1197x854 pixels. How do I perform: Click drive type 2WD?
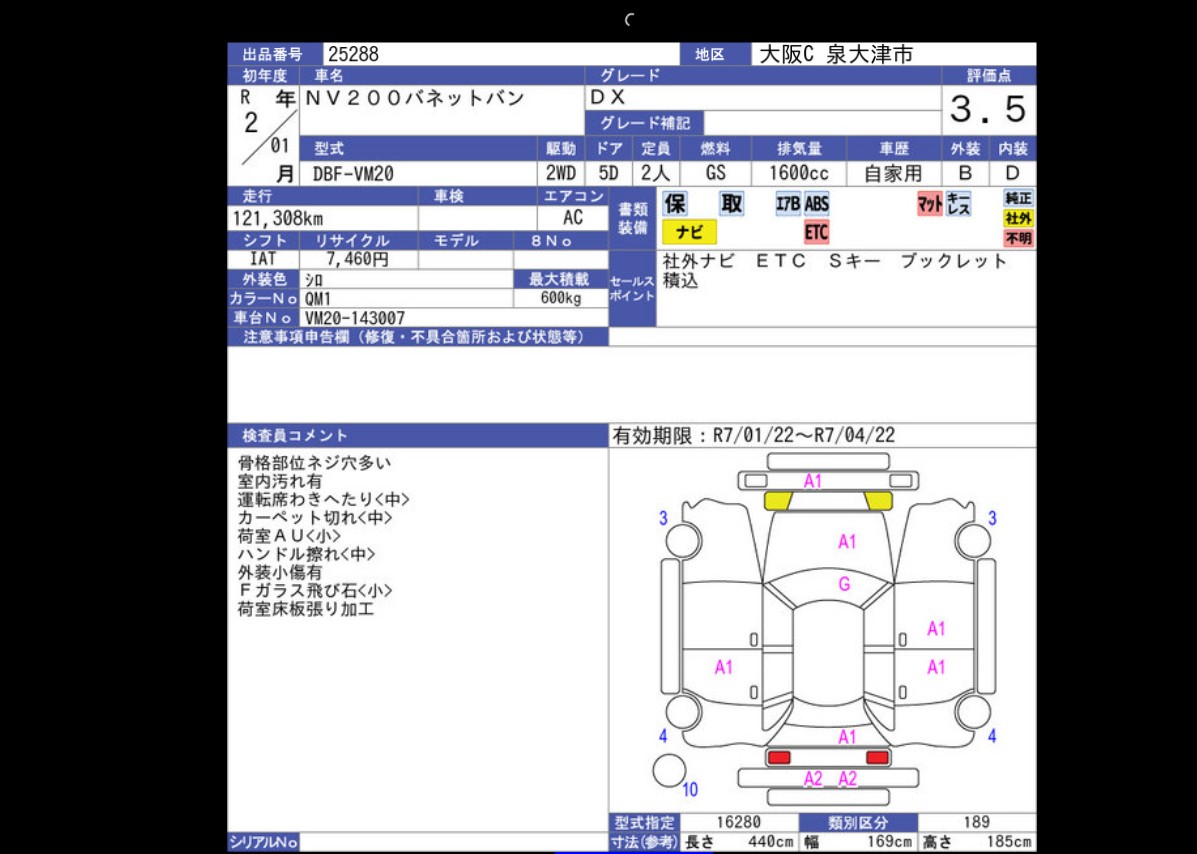(561, 174)
